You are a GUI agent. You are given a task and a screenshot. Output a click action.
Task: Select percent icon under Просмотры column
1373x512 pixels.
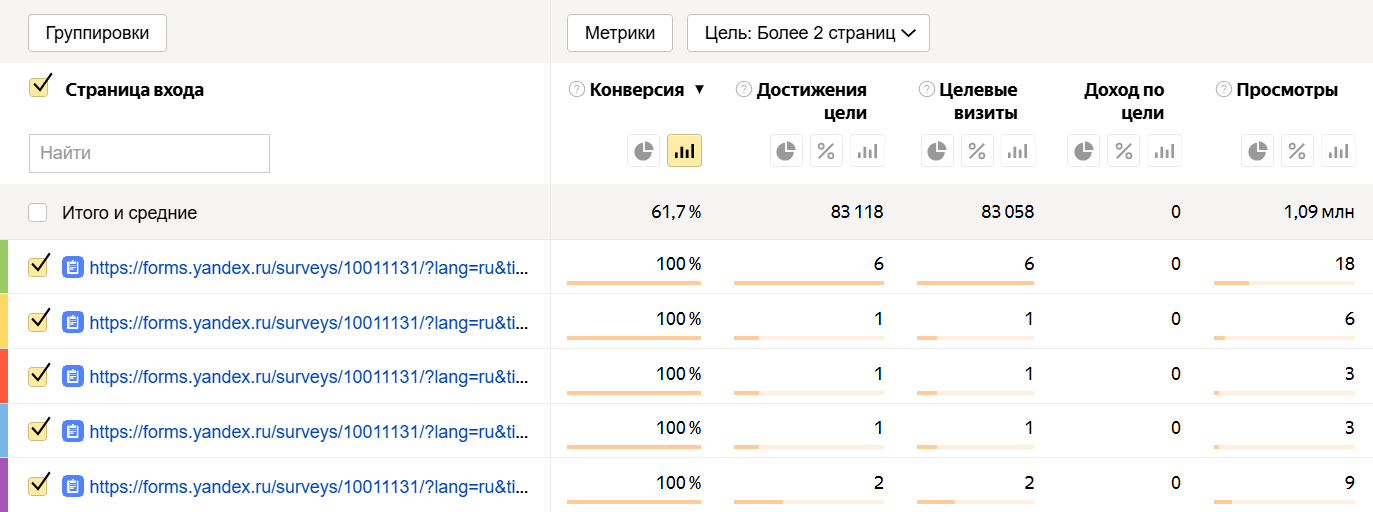point(1297,151)
